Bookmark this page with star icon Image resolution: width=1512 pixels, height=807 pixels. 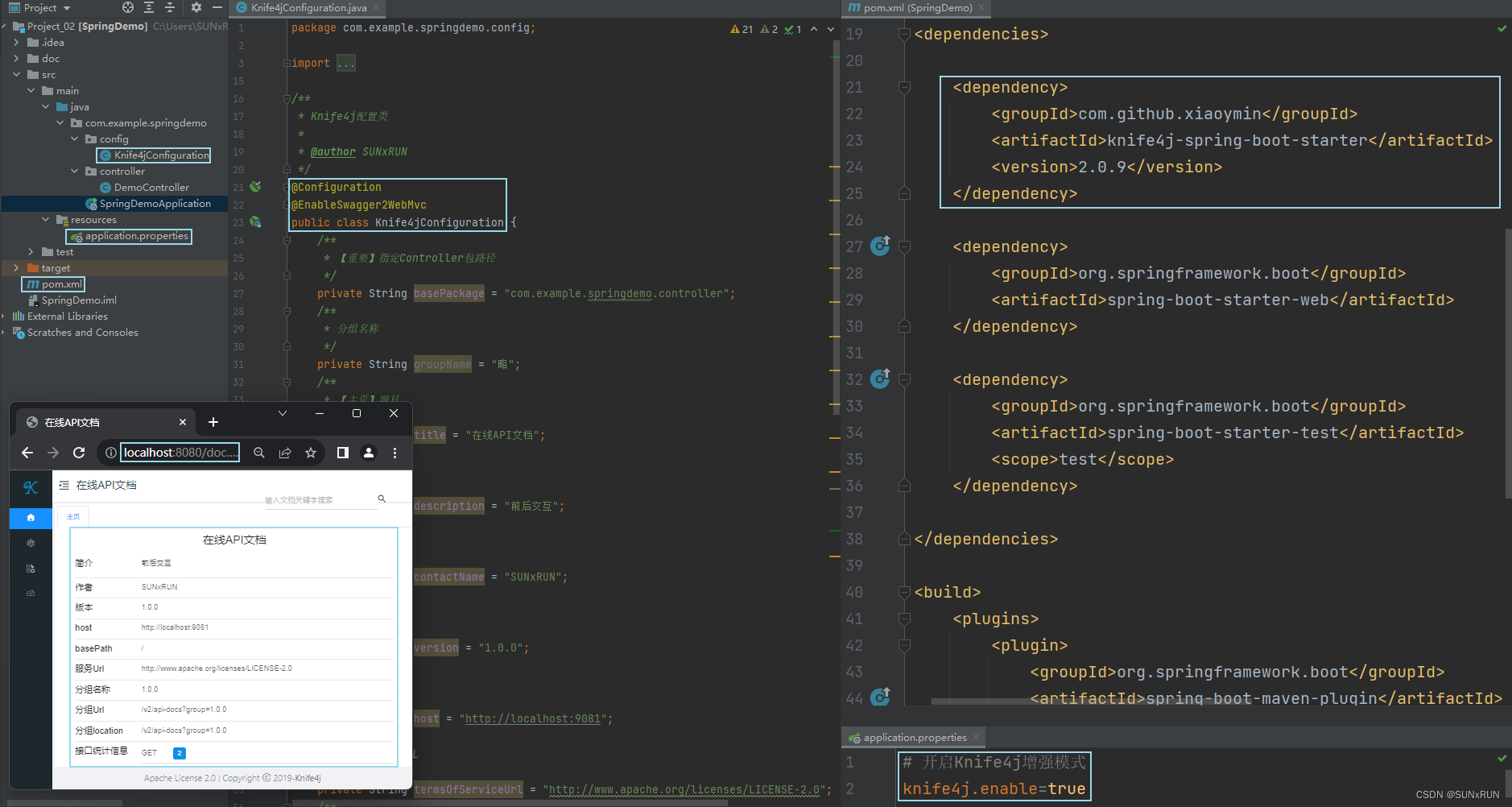(311, 453)
